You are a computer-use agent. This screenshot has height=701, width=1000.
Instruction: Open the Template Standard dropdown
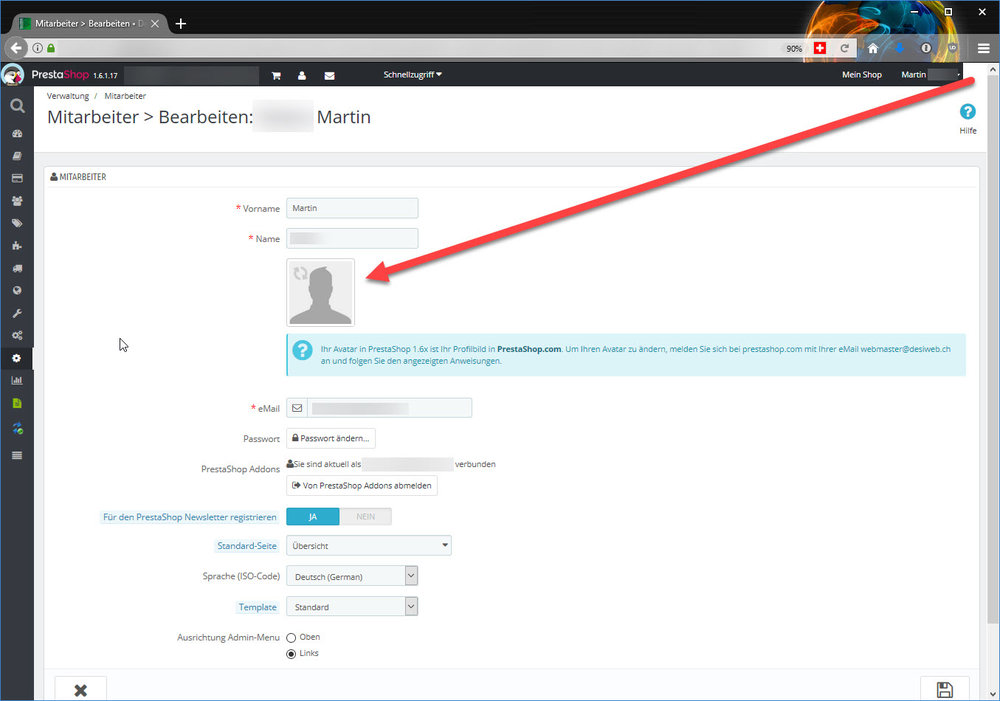[x=352, y=607]
